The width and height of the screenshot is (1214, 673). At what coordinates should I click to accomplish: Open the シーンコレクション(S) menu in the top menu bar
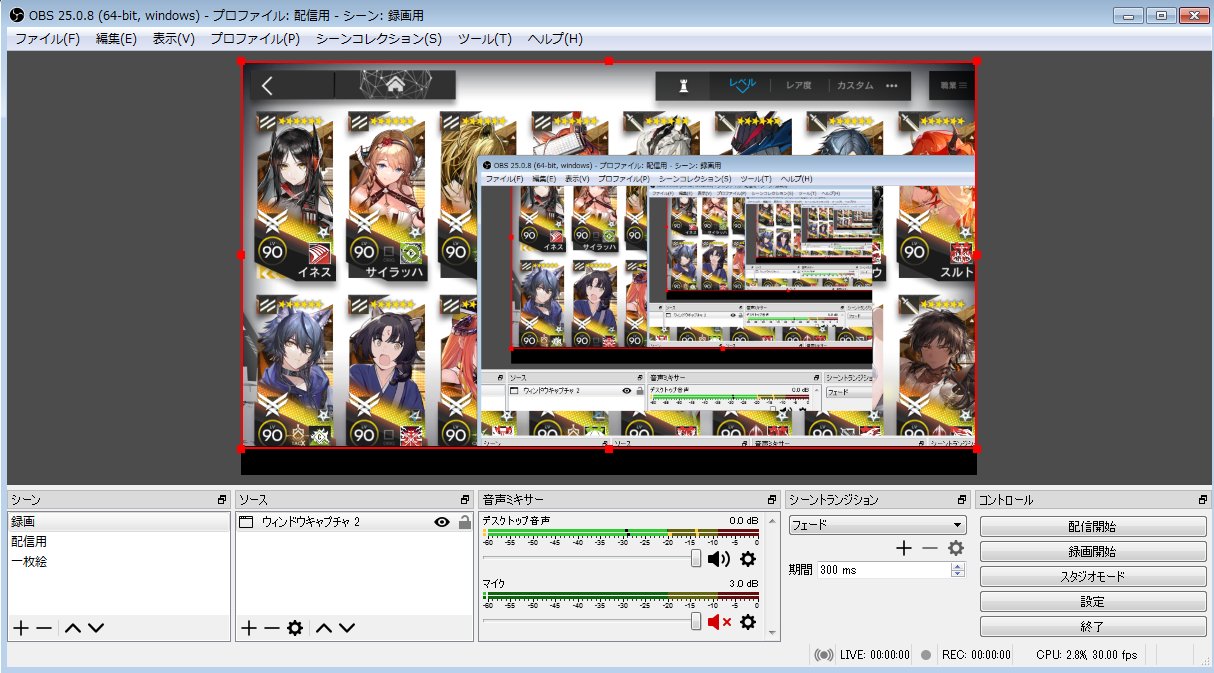coord(378,39)
